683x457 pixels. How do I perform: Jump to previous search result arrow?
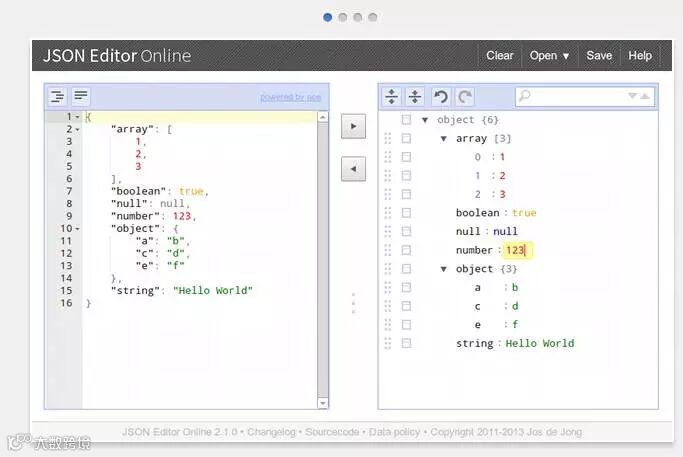pyautogui.click(x=645, y=96)
